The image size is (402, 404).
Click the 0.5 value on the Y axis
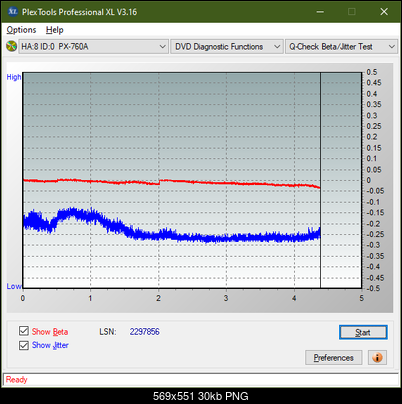coord(372,72)
